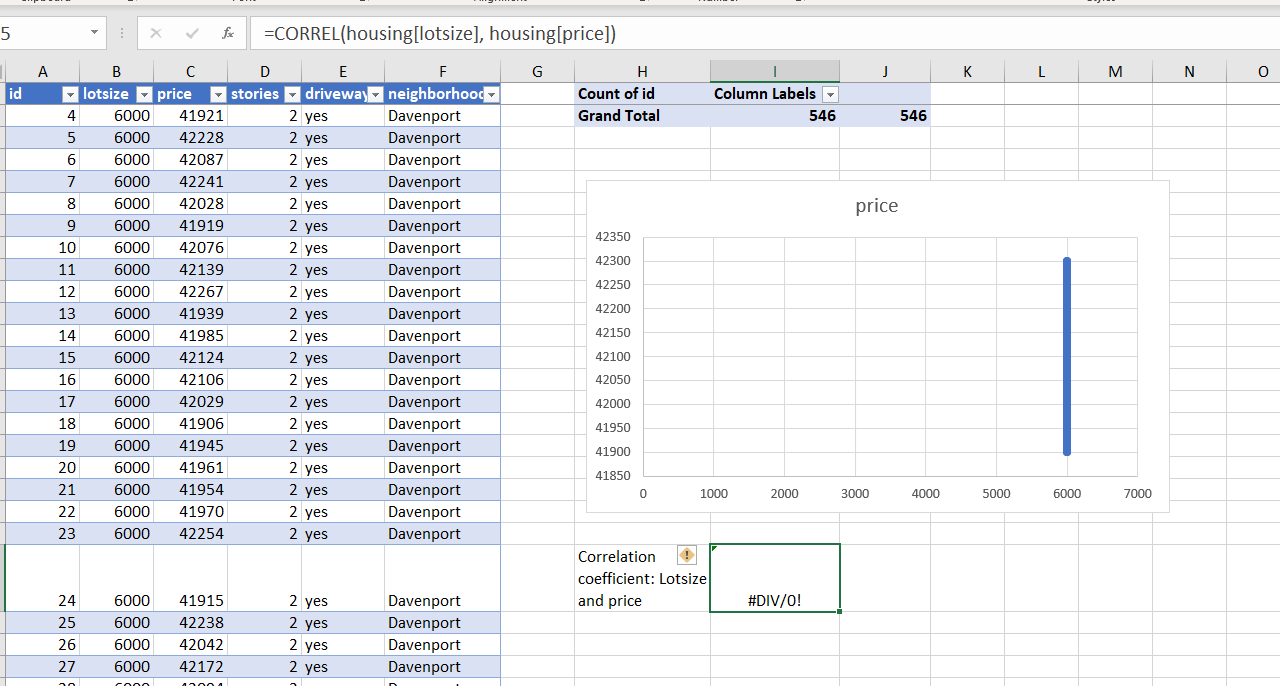Select the blue data series in chart
This screenshot has height=686, width=1280.
click(x=1067, y=356)
